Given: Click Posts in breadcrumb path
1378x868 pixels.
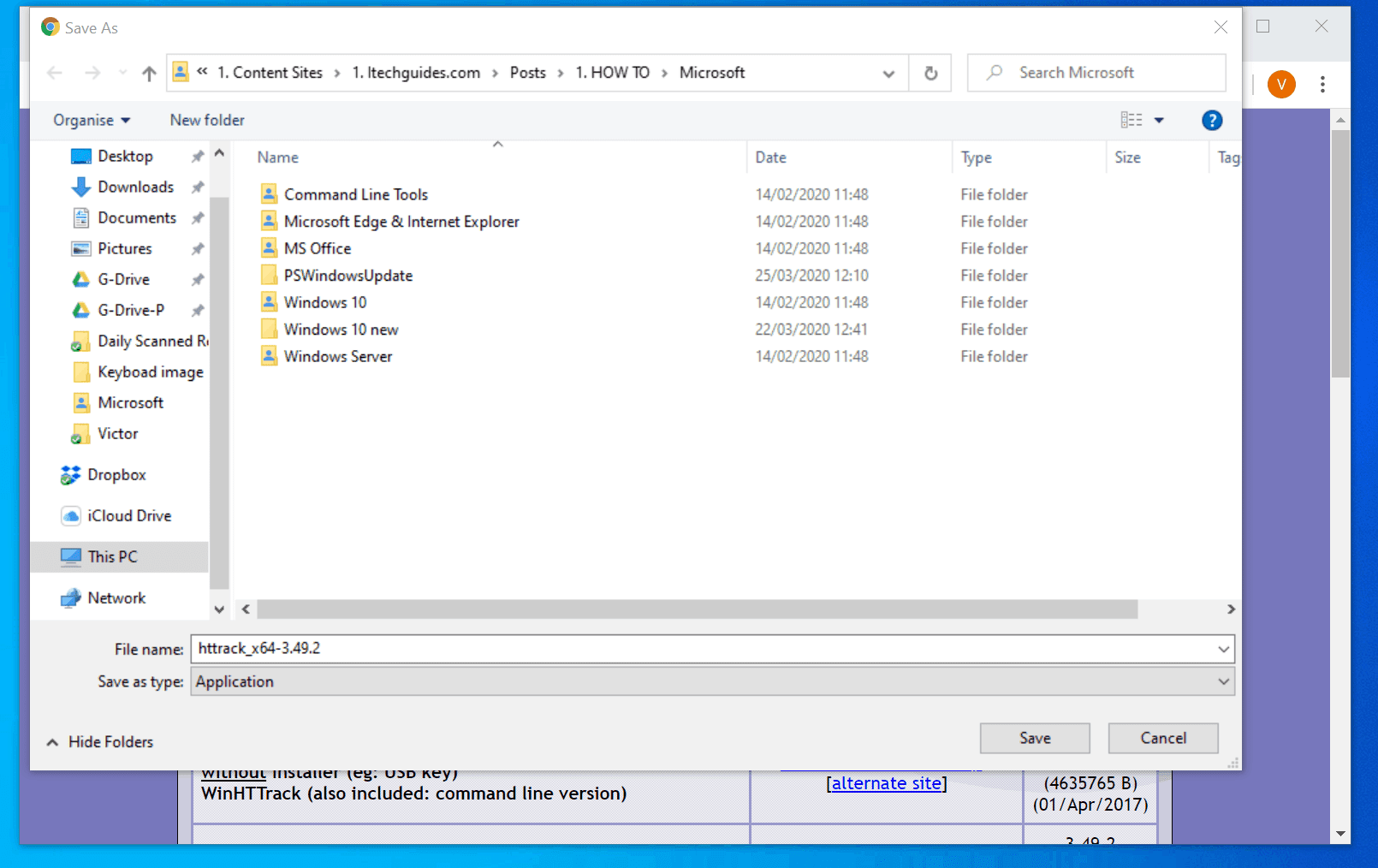Looking at the screenshot, I should [528, 73].
